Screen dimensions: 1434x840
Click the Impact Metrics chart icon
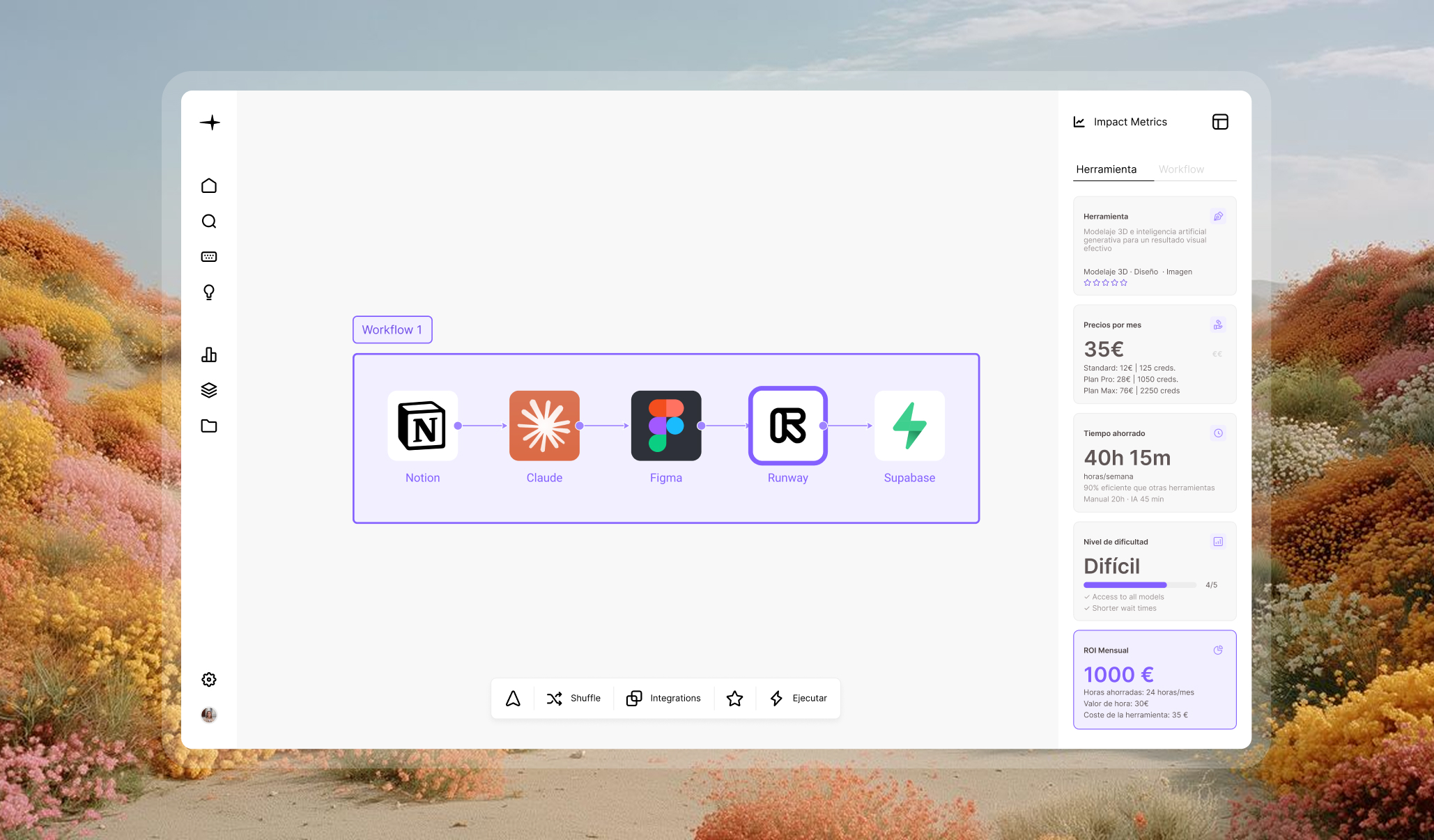point(1079,122)
